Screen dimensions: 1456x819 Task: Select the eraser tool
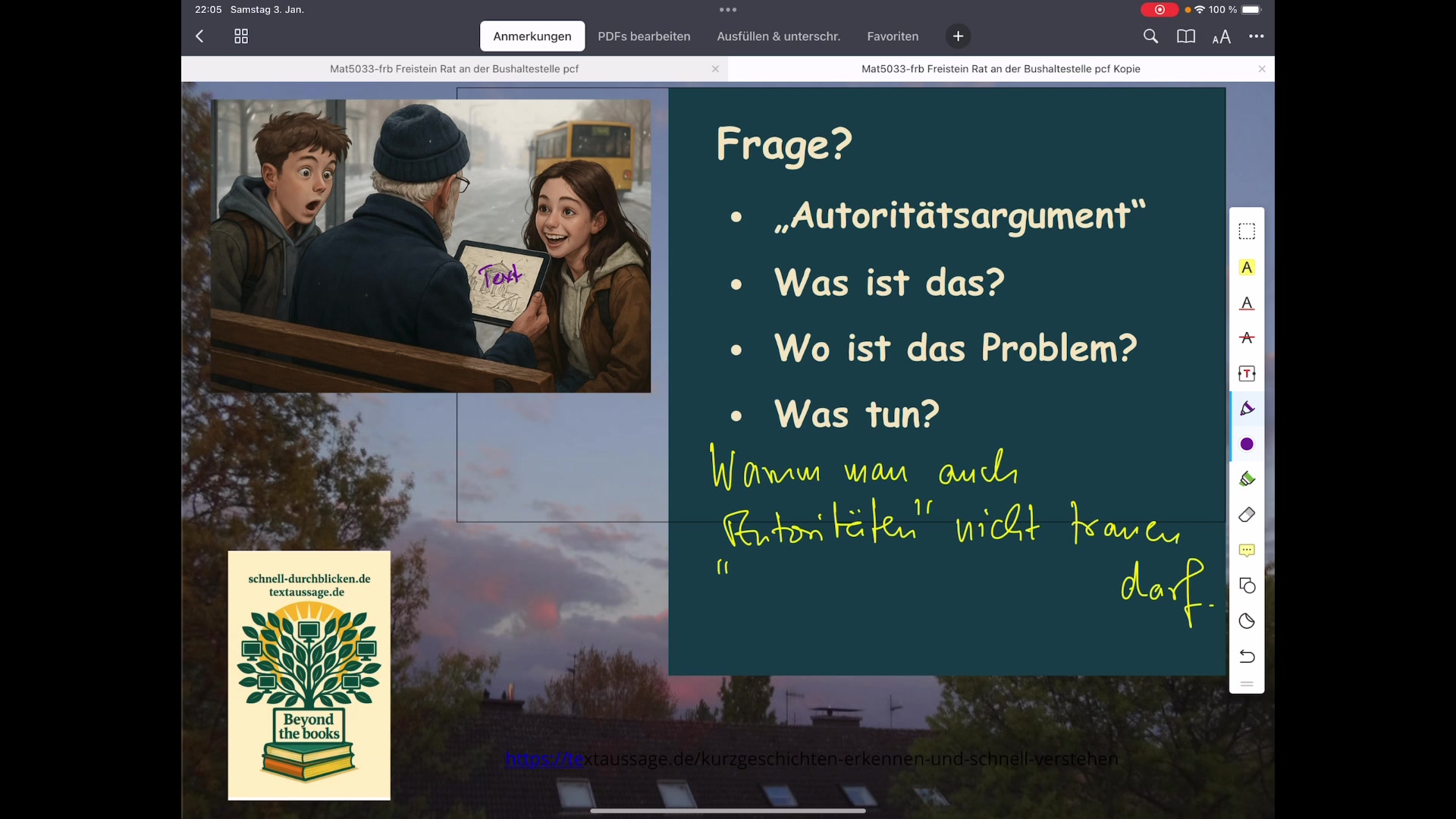(x=1247, y=514)
